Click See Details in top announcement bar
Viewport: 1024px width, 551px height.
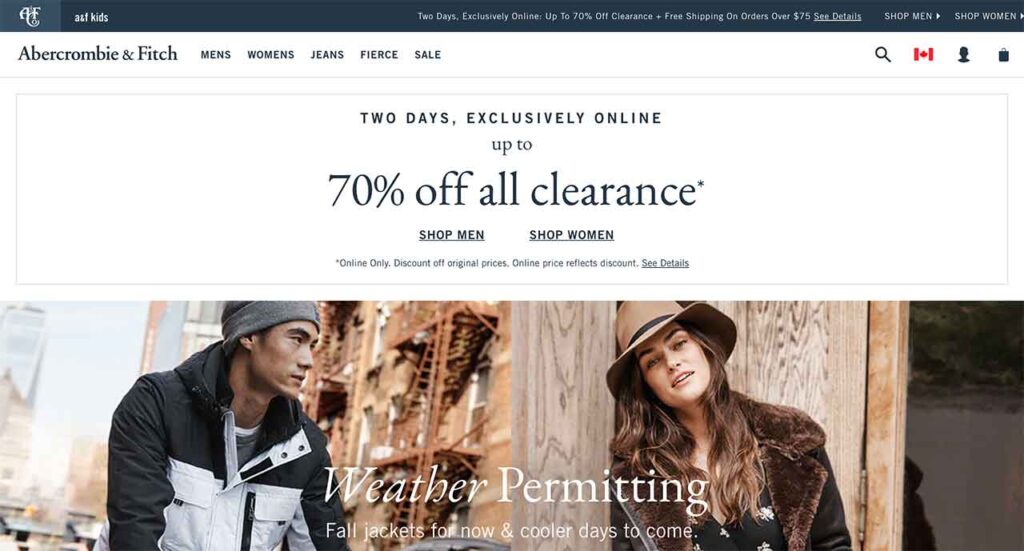coord(837,16)
